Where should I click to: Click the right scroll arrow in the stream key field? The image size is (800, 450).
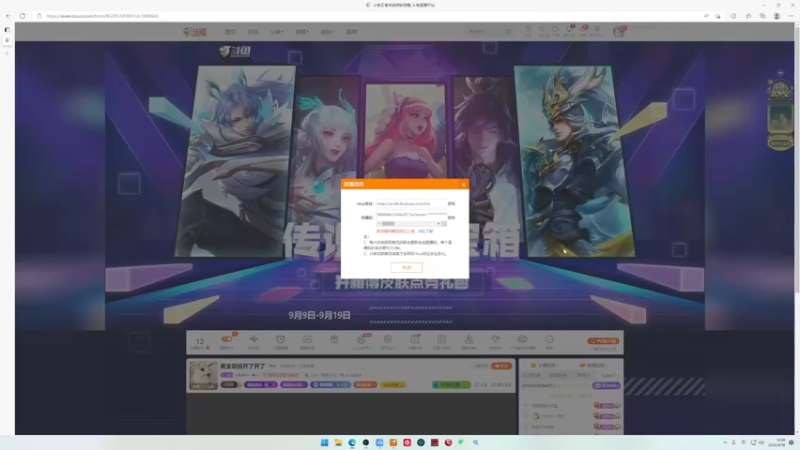tap(438, 223)
